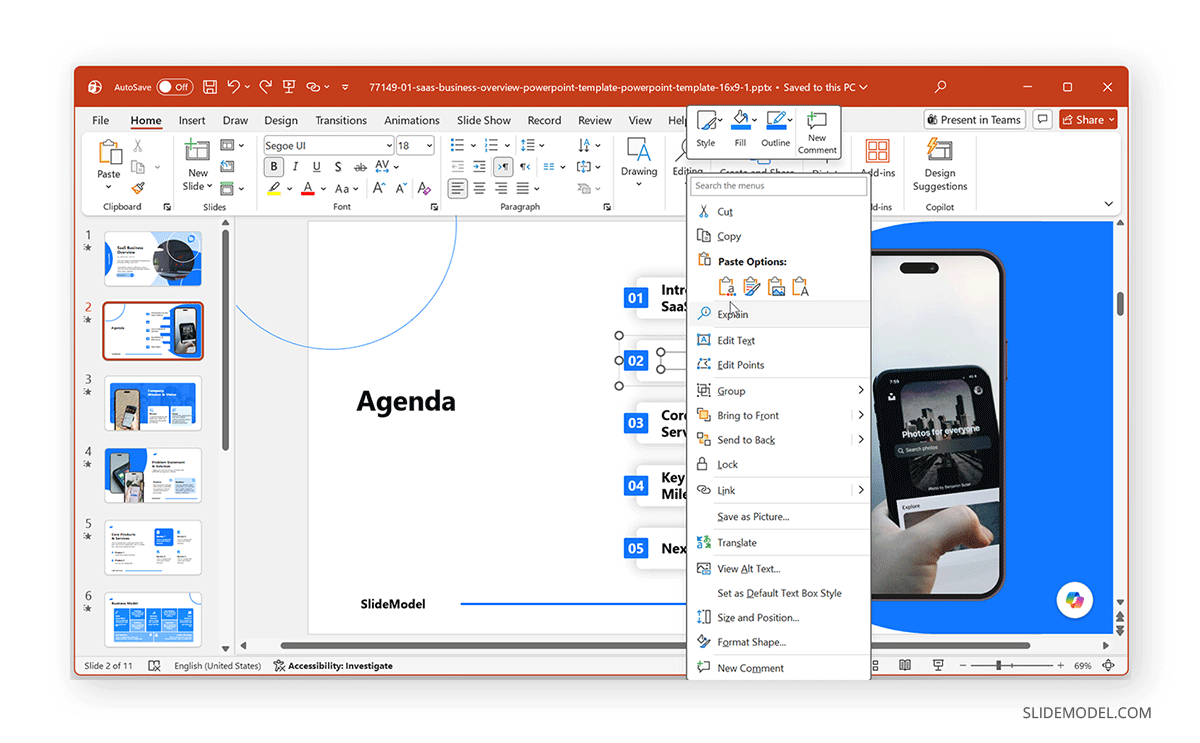Fit slide to current window icon
The width and height of the screenshot is (1200, 743).
pyautogui.click(x=1108, y=665)
